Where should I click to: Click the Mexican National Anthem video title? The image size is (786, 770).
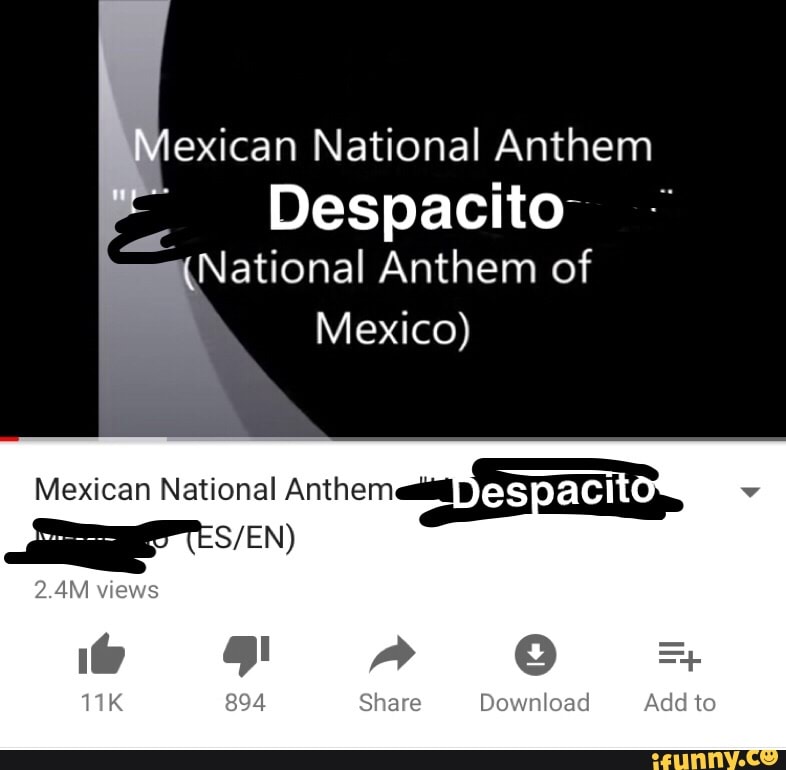(x=215, y=489)
